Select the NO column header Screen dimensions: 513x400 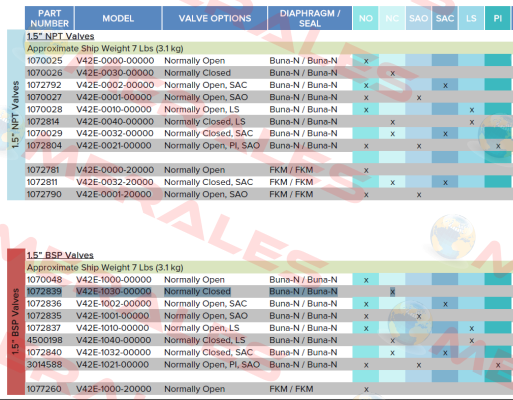[x=366, y=18]
